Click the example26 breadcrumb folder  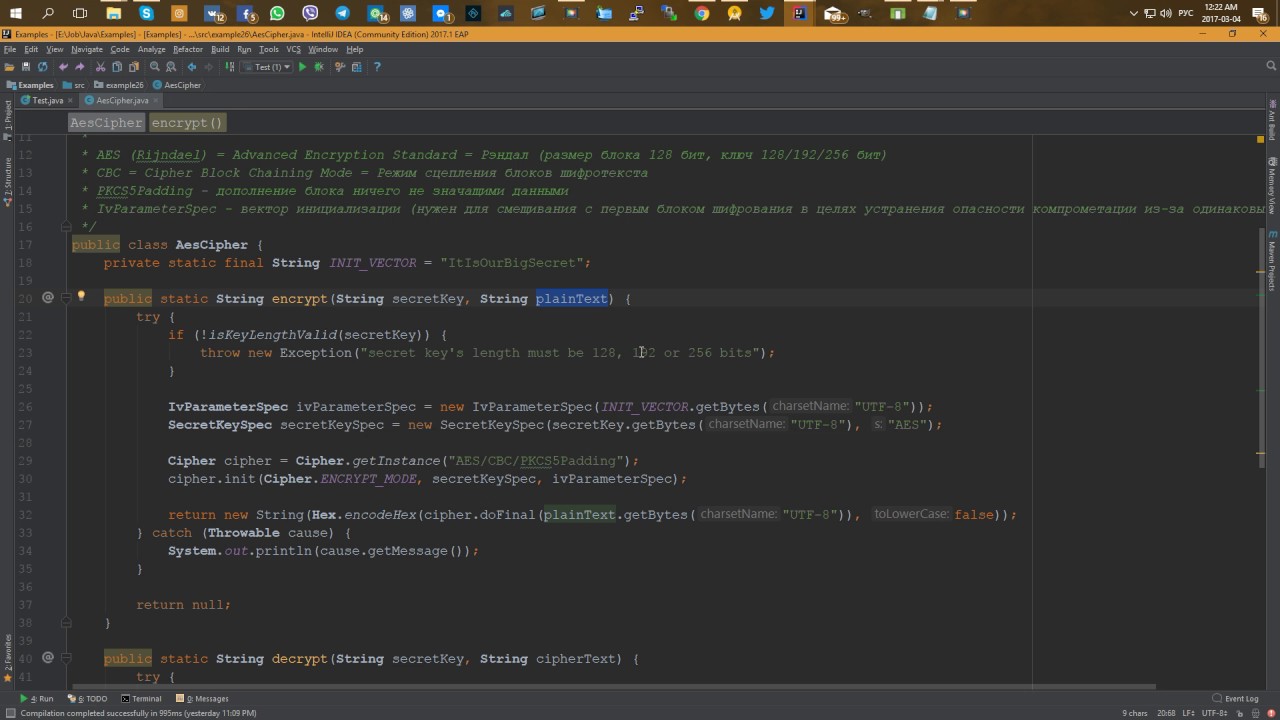(120, 85)
